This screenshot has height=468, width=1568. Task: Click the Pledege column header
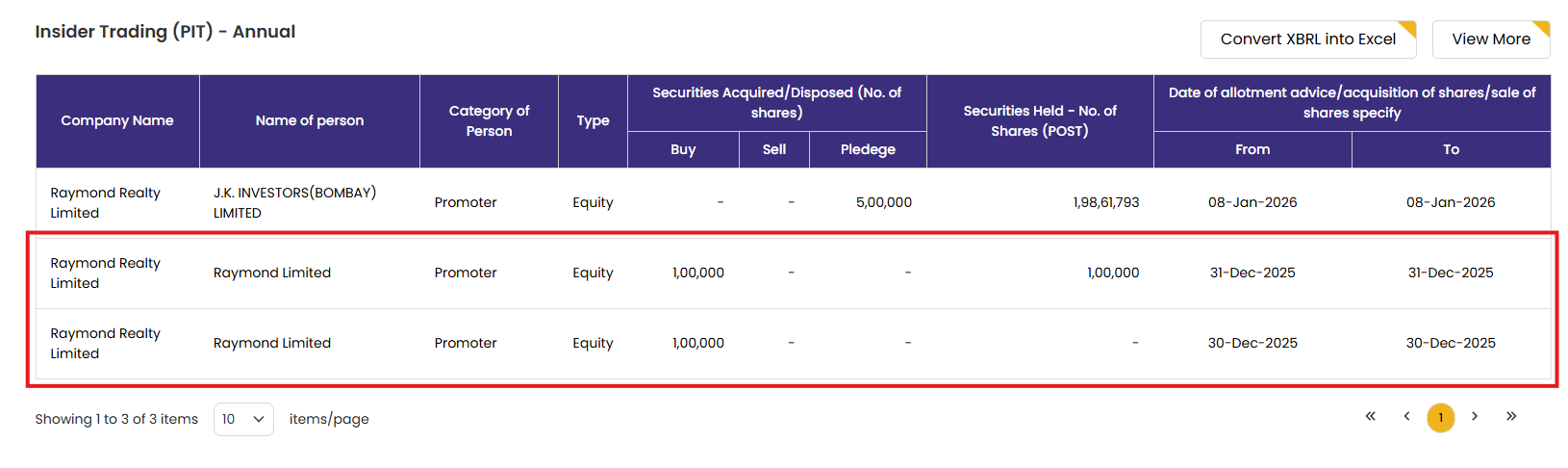(x=868, y=149)
